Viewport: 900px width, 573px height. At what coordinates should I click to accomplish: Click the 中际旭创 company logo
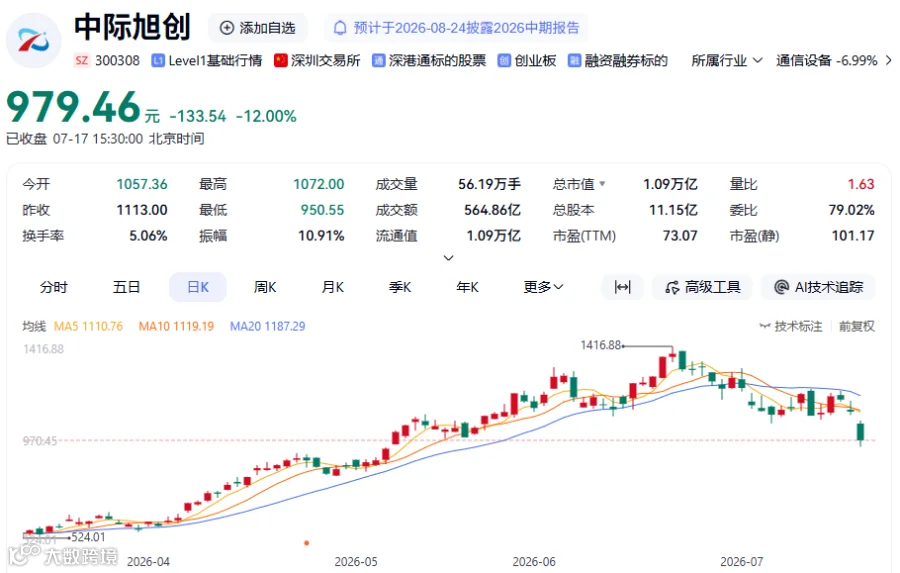point(33,41)
